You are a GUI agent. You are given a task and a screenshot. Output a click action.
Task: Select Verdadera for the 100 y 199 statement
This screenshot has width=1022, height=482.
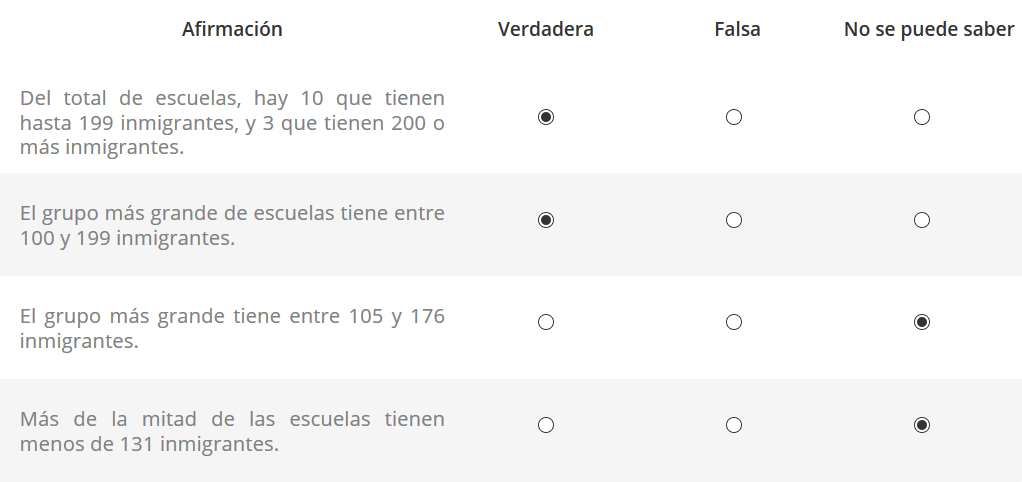click(546, 220)
